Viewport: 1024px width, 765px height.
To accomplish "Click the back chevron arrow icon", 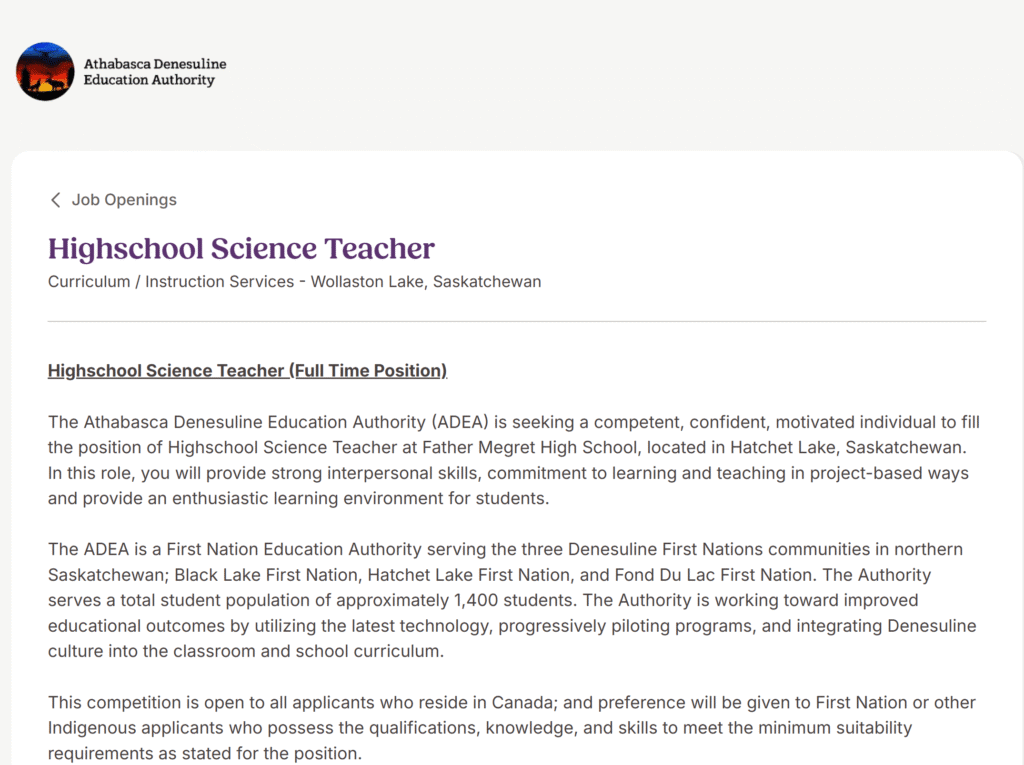I will click(56, 200).
